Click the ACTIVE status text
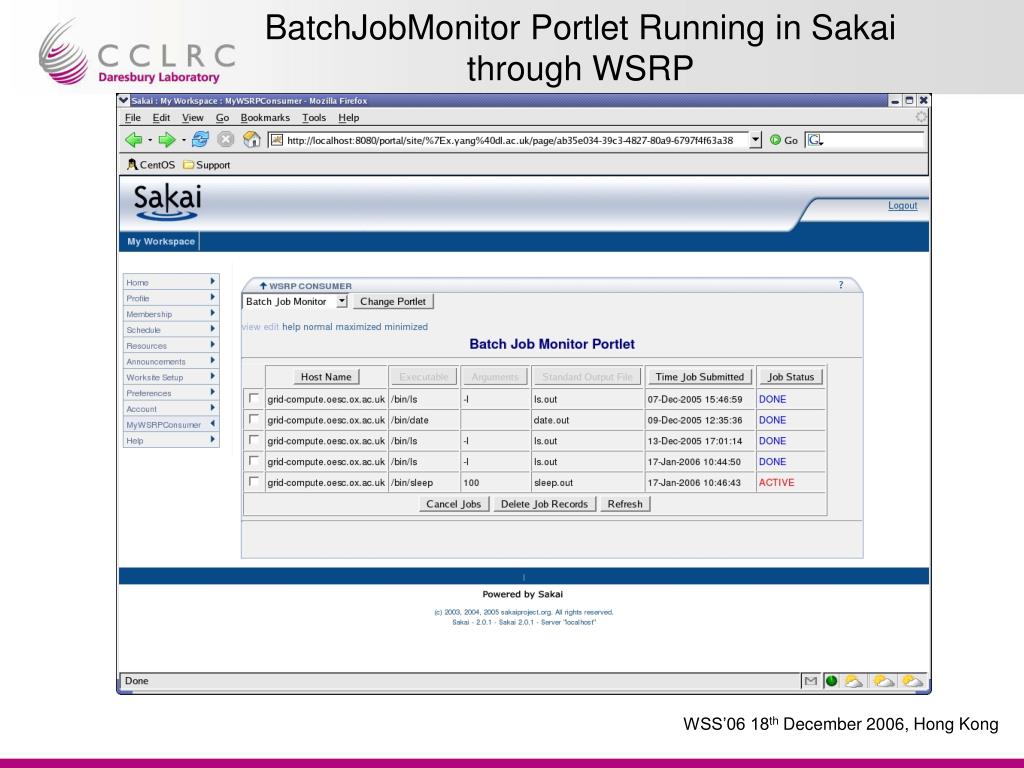The width and height of the screenshot is (1024, 768). 776,483
